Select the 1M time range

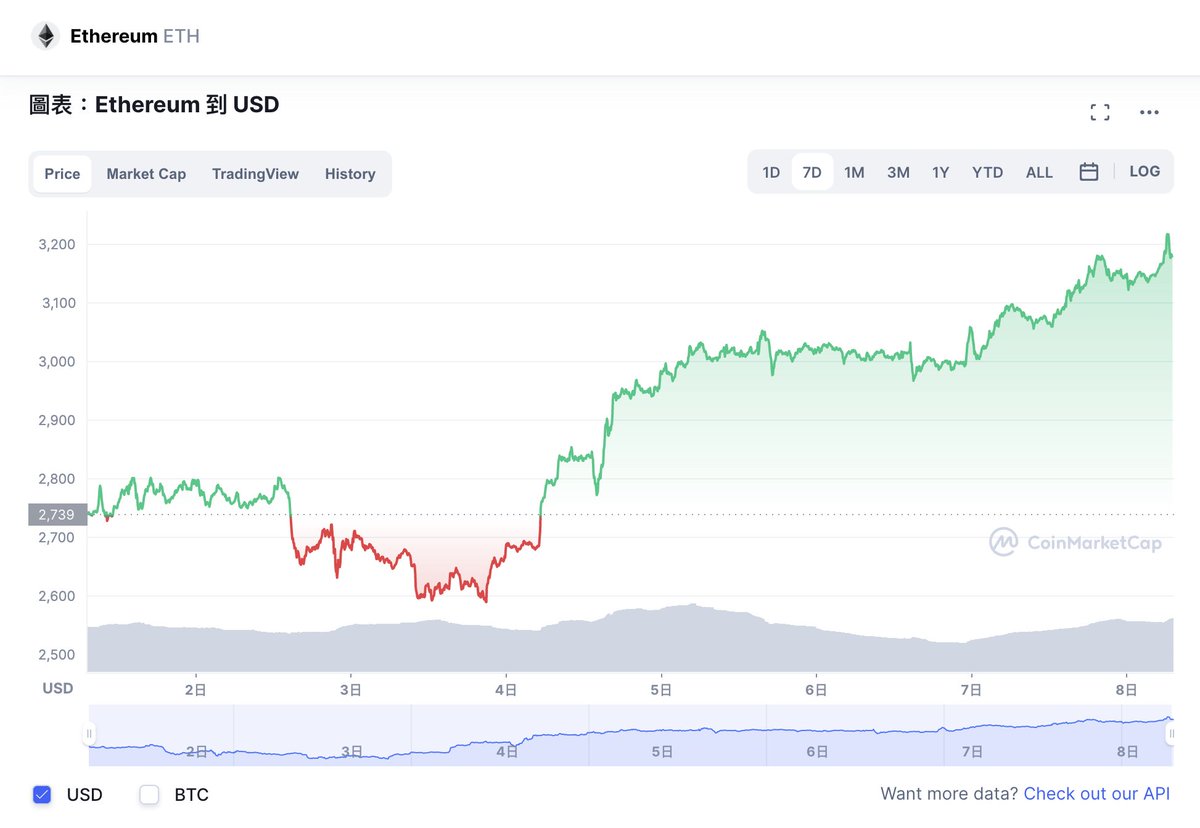click(854, 171)
